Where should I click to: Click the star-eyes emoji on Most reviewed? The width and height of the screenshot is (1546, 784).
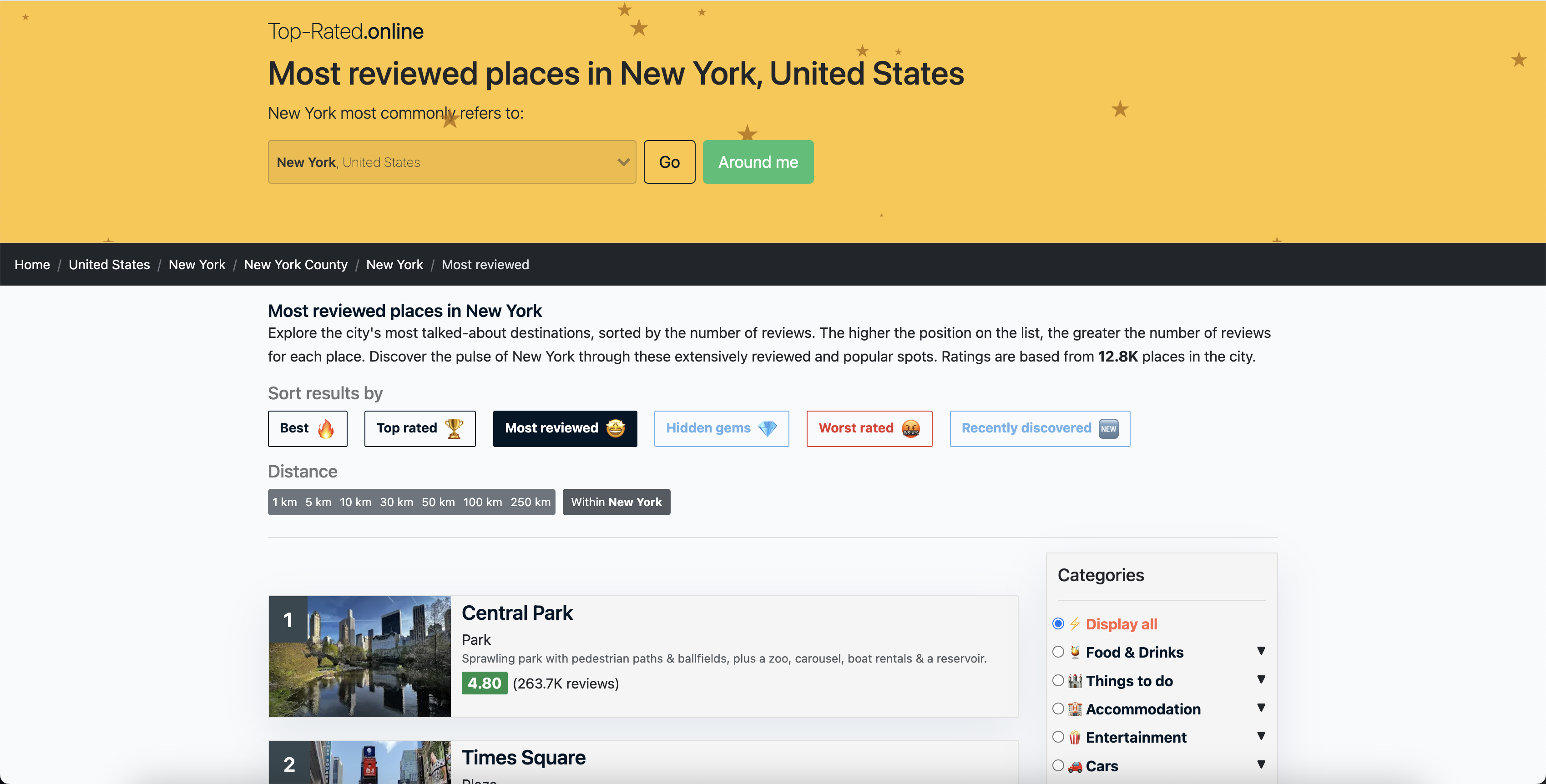pos(615,428)
